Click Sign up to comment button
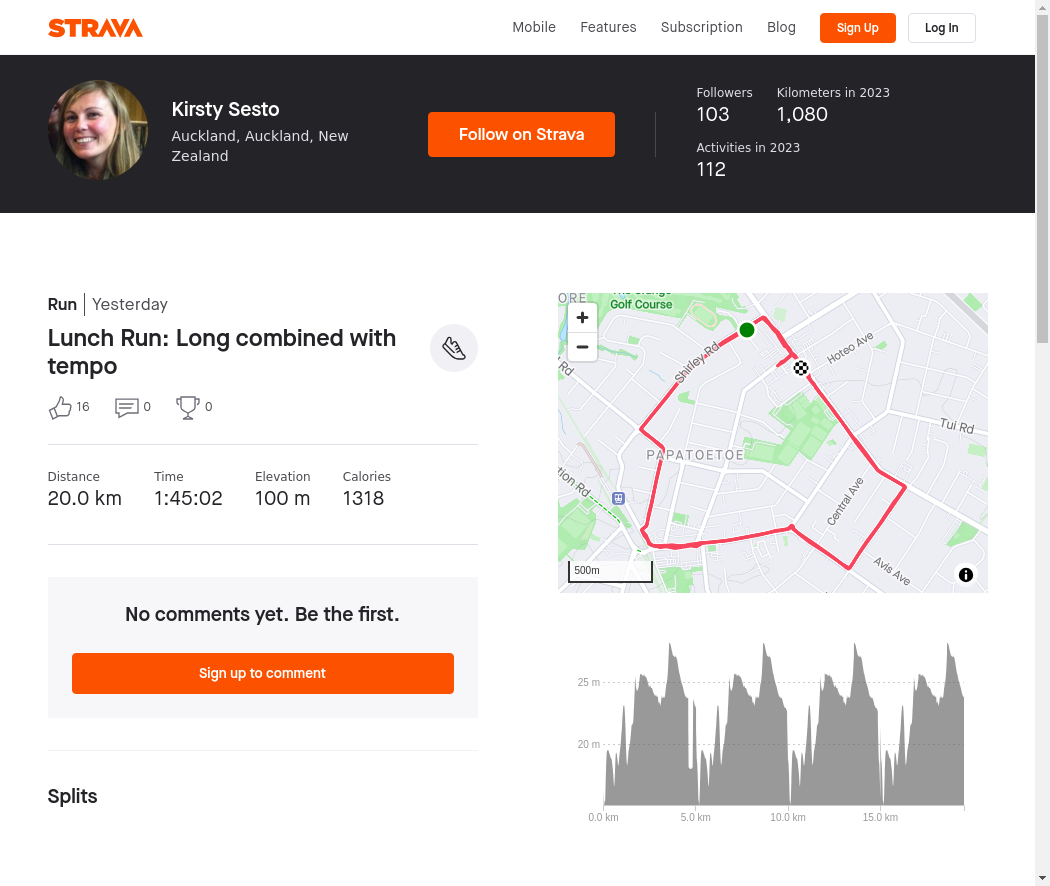 pos(262,673)
